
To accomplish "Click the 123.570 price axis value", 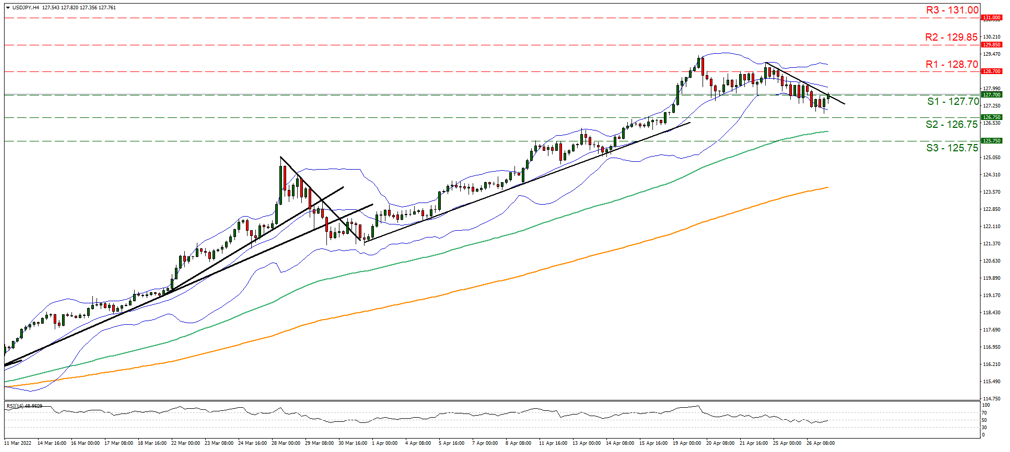I will [991, 193].
